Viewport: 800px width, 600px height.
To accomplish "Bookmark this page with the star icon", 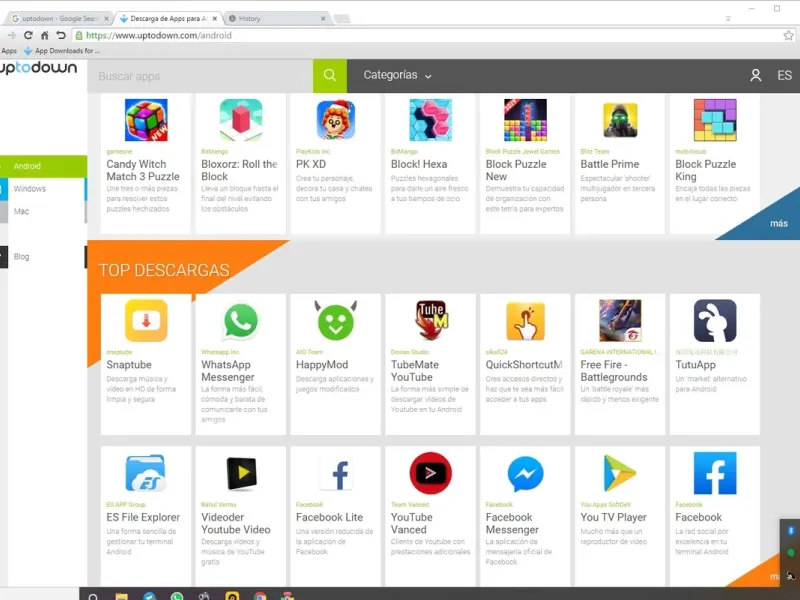I will [x=788, y=35].
